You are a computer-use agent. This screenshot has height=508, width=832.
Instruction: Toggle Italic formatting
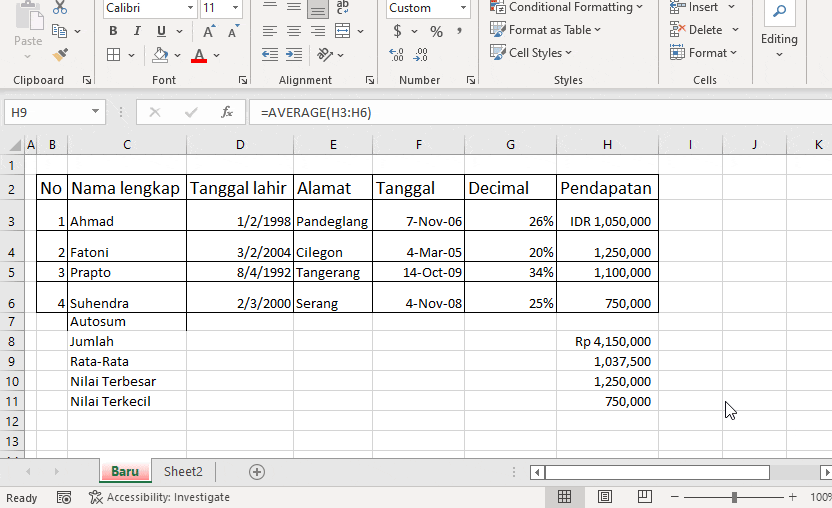pyautogui.click(x=137, y=31)
